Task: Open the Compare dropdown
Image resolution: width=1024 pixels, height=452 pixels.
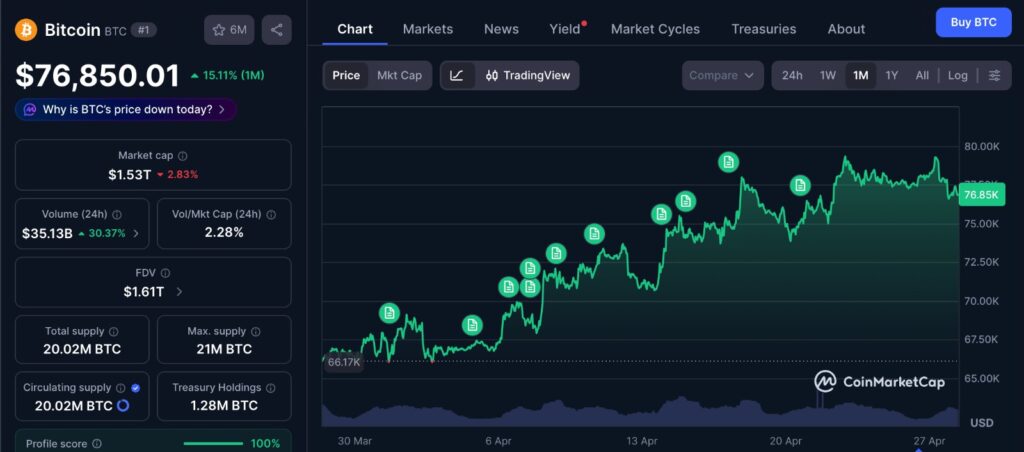Action: tap(722, 75)
